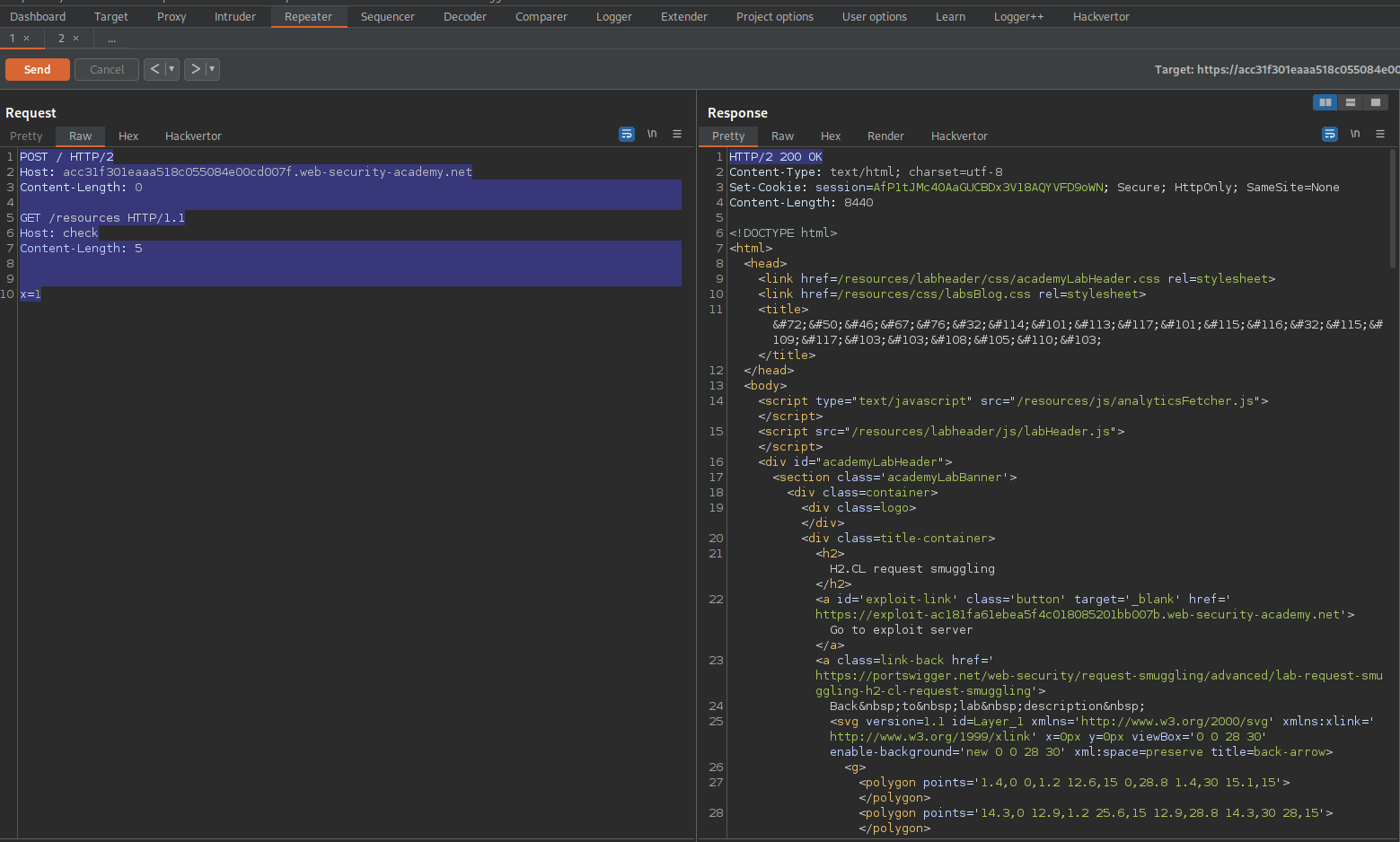Go back to previous request in history
The width and height of the screenshot is (1400, 842).
pos(154,69)
